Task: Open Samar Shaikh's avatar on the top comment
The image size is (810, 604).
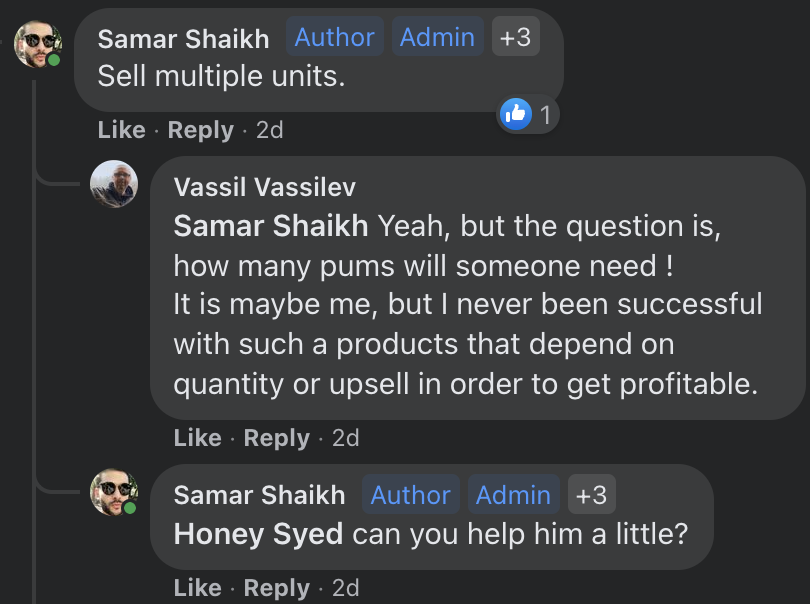Action: coord(38,43)
